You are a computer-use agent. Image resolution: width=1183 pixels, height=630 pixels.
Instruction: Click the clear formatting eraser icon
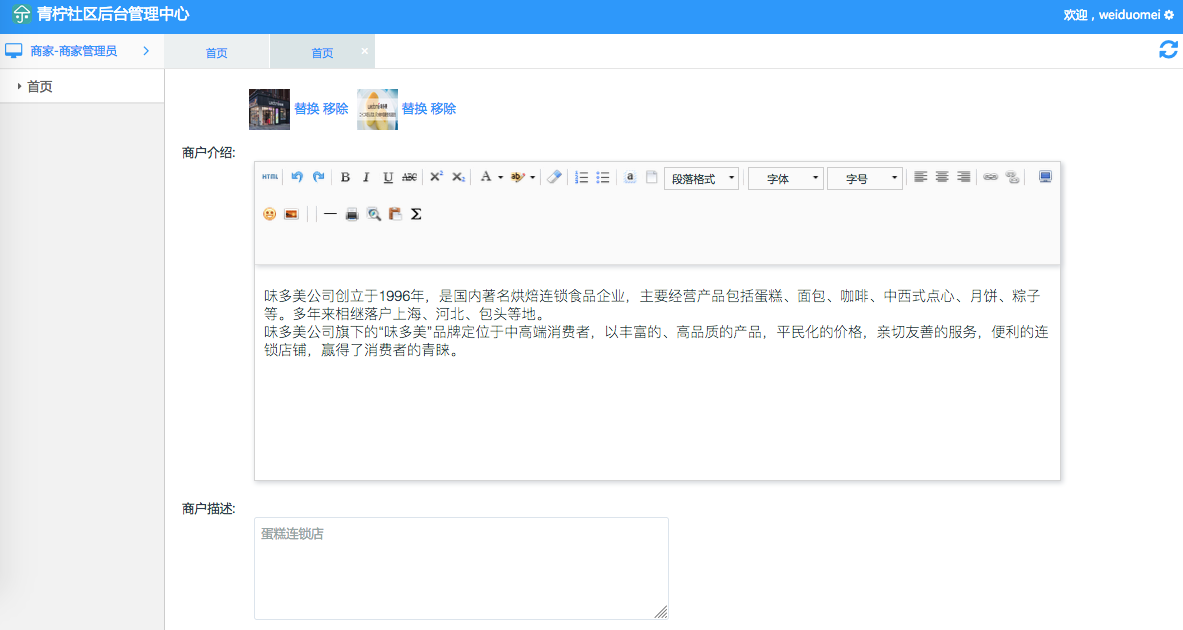click(555, 177)
